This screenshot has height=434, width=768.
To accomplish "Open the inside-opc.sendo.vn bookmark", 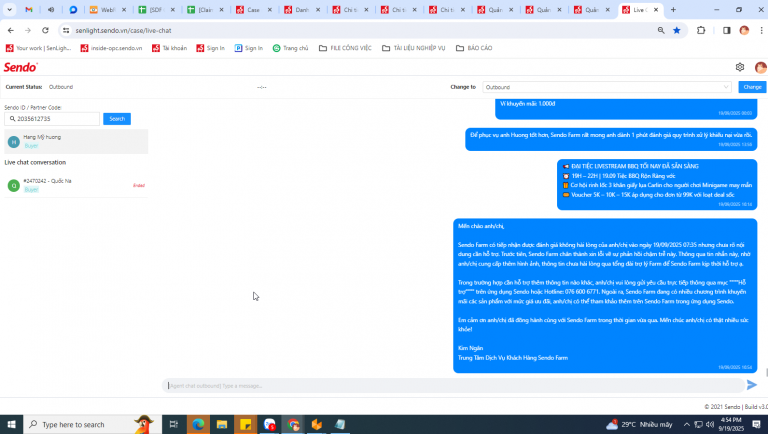I will coord(111,48).
